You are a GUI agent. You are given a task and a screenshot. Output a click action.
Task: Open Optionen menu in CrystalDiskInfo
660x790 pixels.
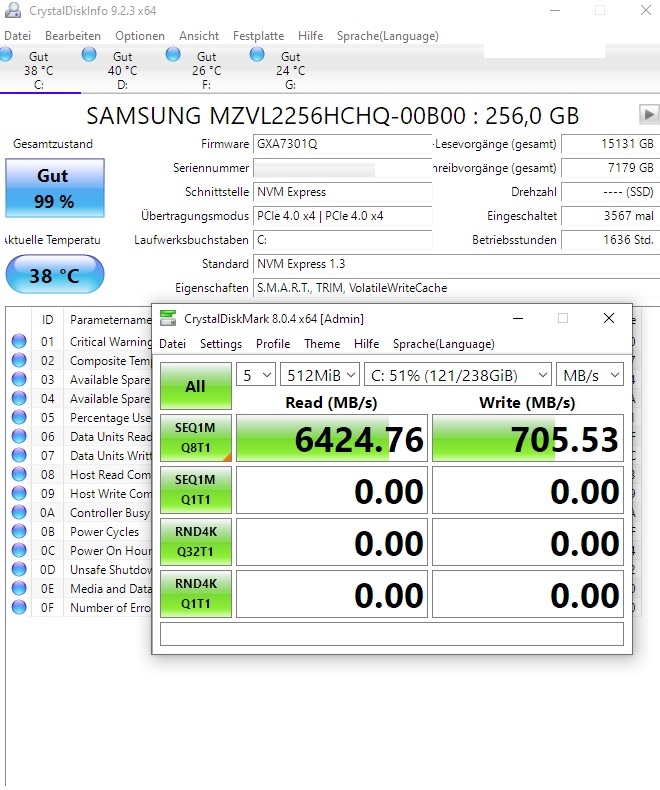[x=140, y=36]
